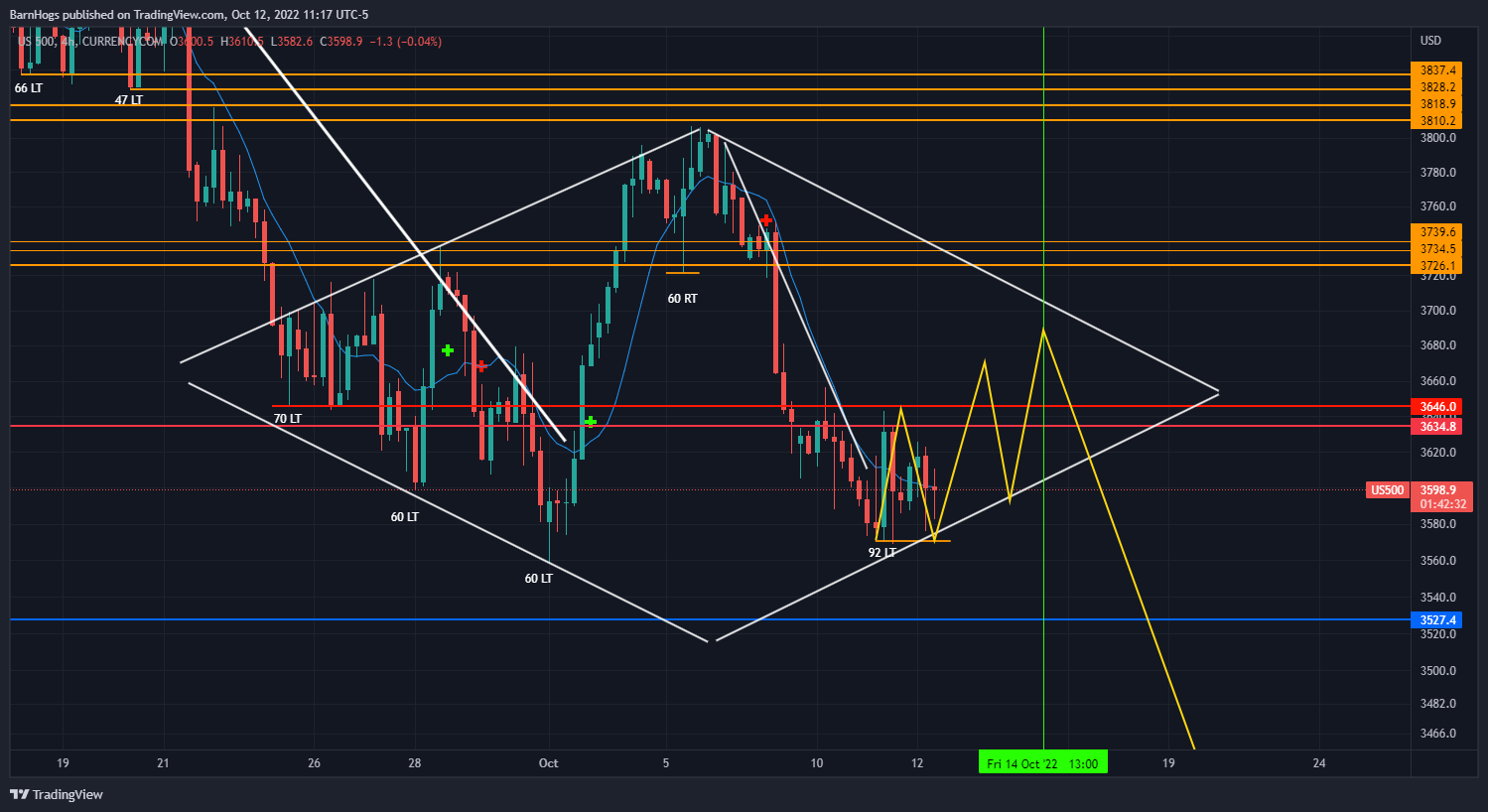Click the orange 3734.5 price label
The width and height of the screenshot is (1488, 812).
coord(1437,249)
